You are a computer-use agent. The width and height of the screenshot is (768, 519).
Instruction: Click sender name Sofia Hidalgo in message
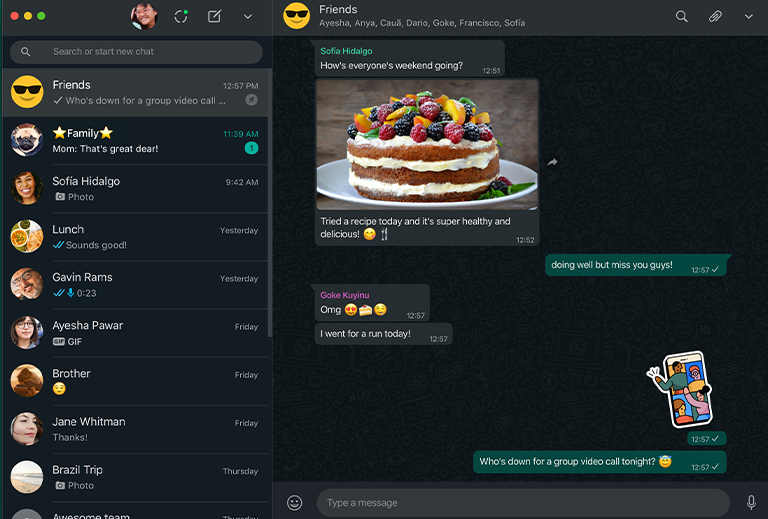tap(346, 51)
